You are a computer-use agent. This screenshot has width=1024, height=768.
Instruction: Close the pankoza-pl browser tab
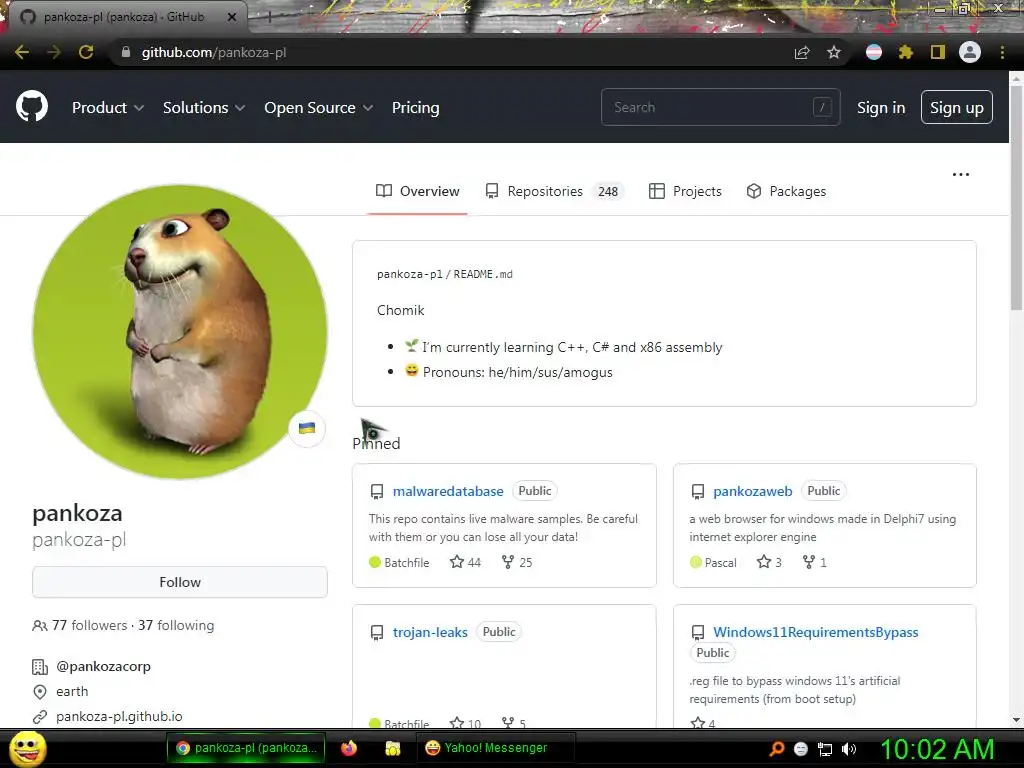click(x=232, y=17)
